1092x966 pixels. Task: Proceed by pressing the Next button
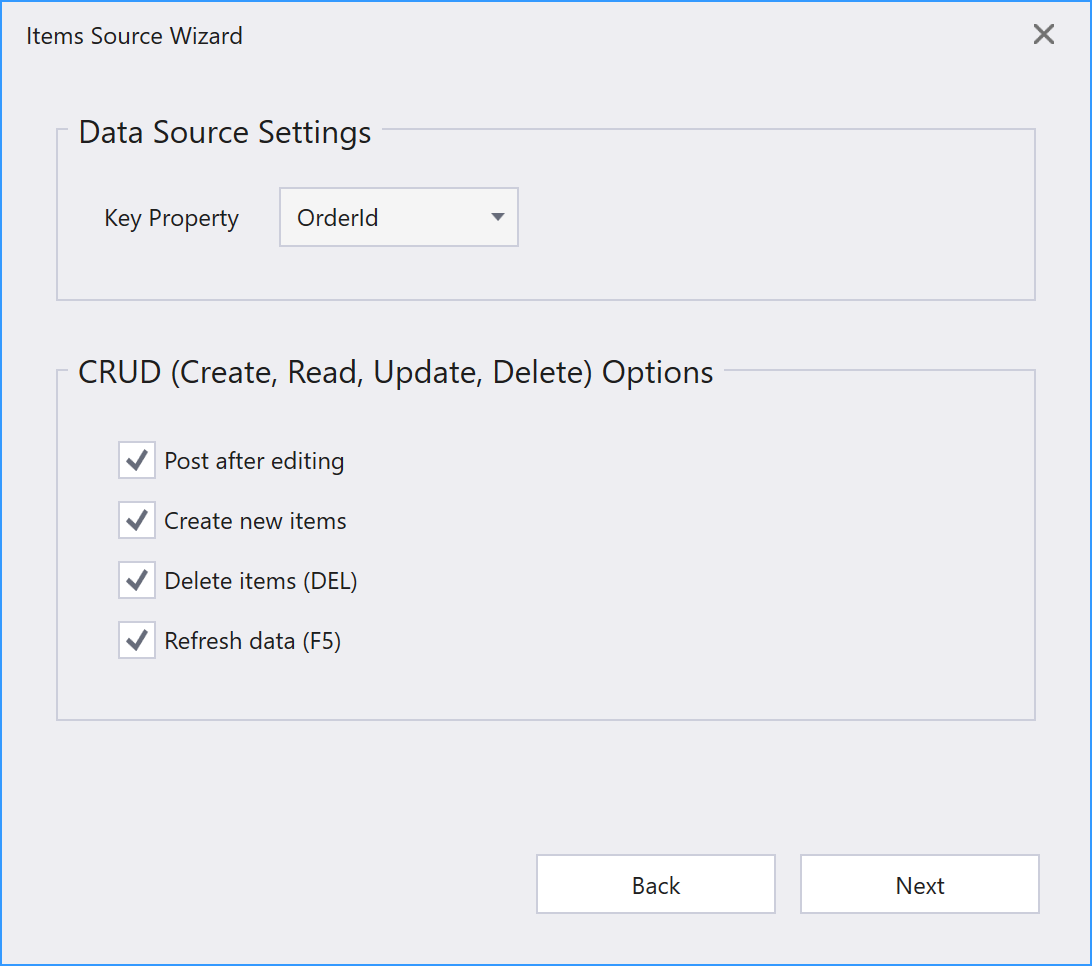[x=920, y=885]
